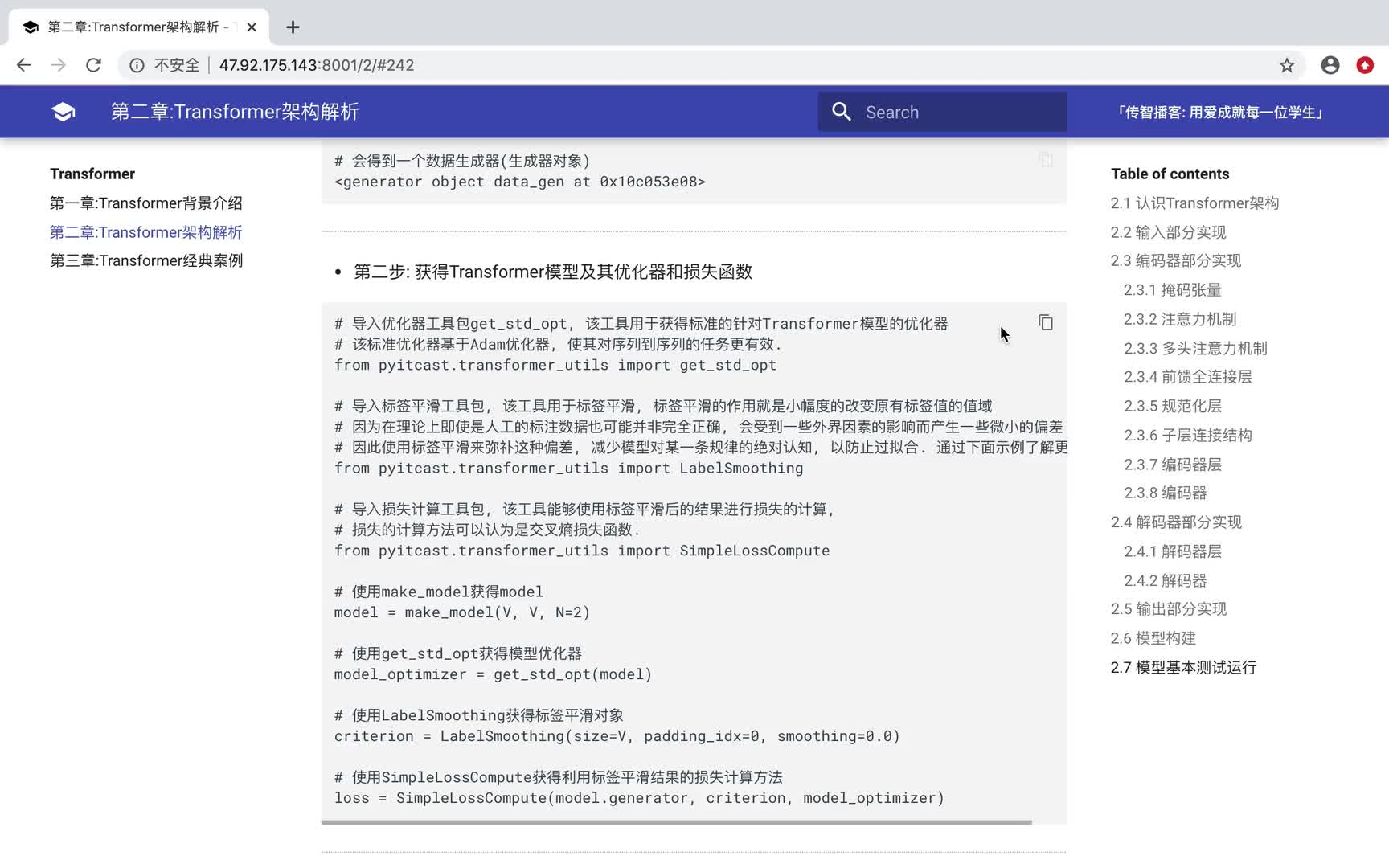Image resolution: width=1389 pixels, height=868 pixels.
Task: Click the line importing SimpleLossCompute
Action: click(582, 551)
